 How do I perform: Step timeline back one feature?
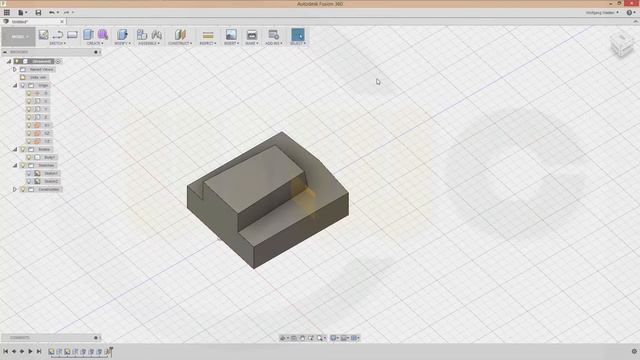pyautogui.click(x=14, y=351)
